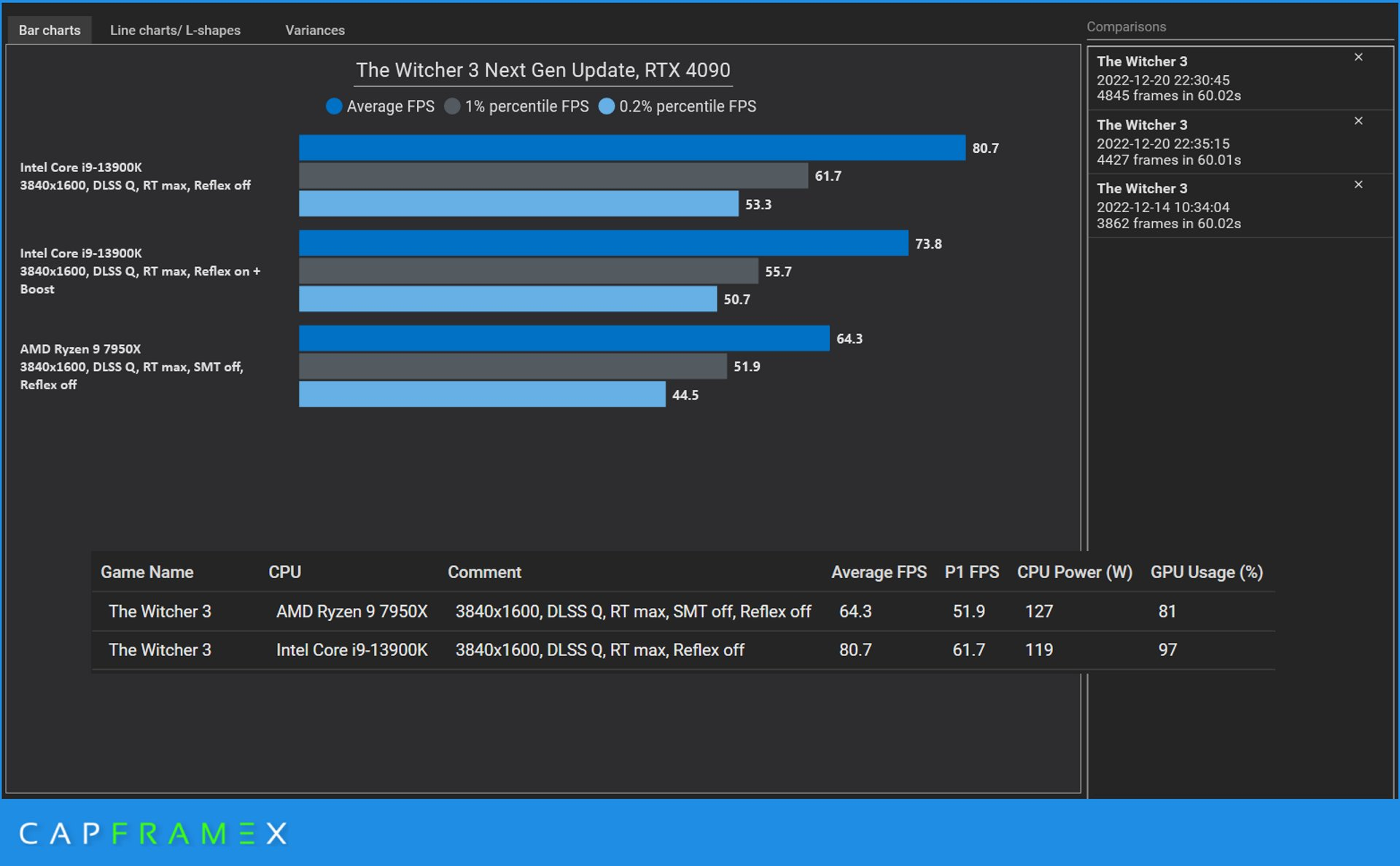This screenshot has width=1400, height=866.
Task: Click the Average FPS column header
Action: pos(879,572)
